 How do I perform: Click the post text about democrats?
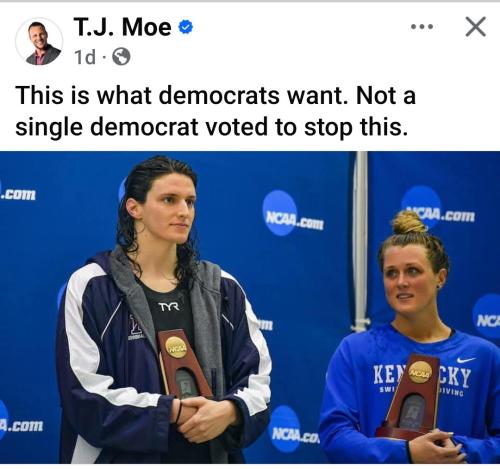click(215, 111)
